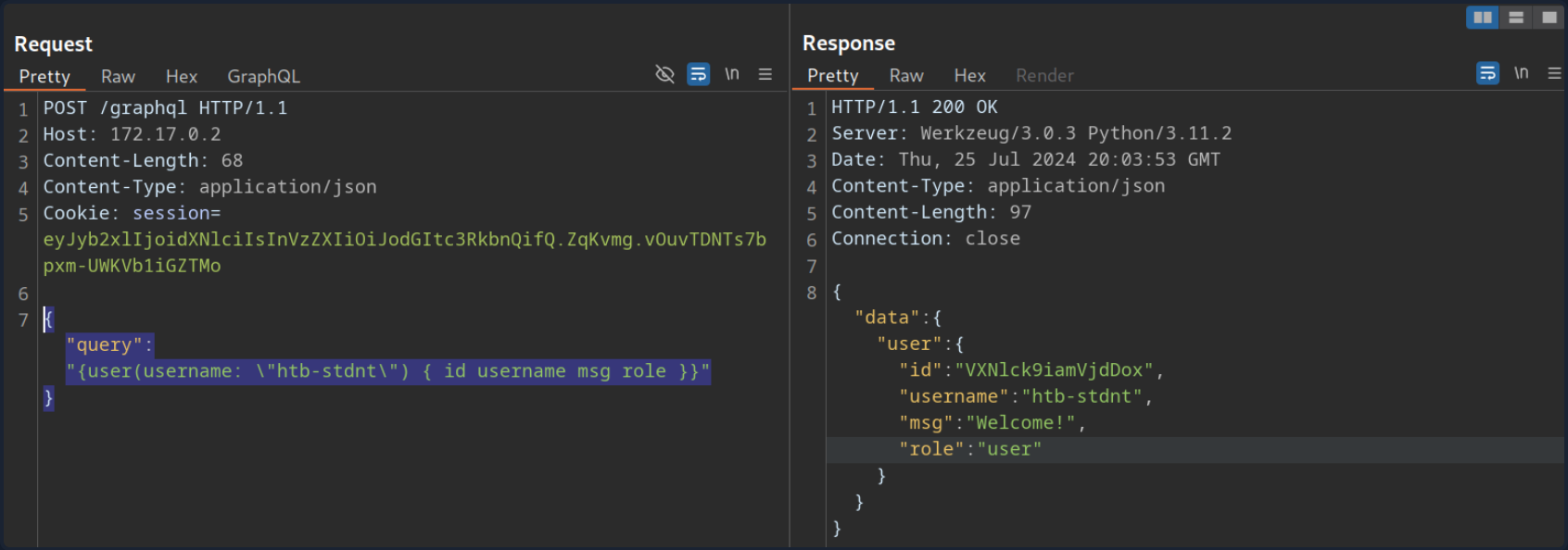Switch to Request Raw tab
This screenshot has height=550, width=1568.
click(118, 77)
